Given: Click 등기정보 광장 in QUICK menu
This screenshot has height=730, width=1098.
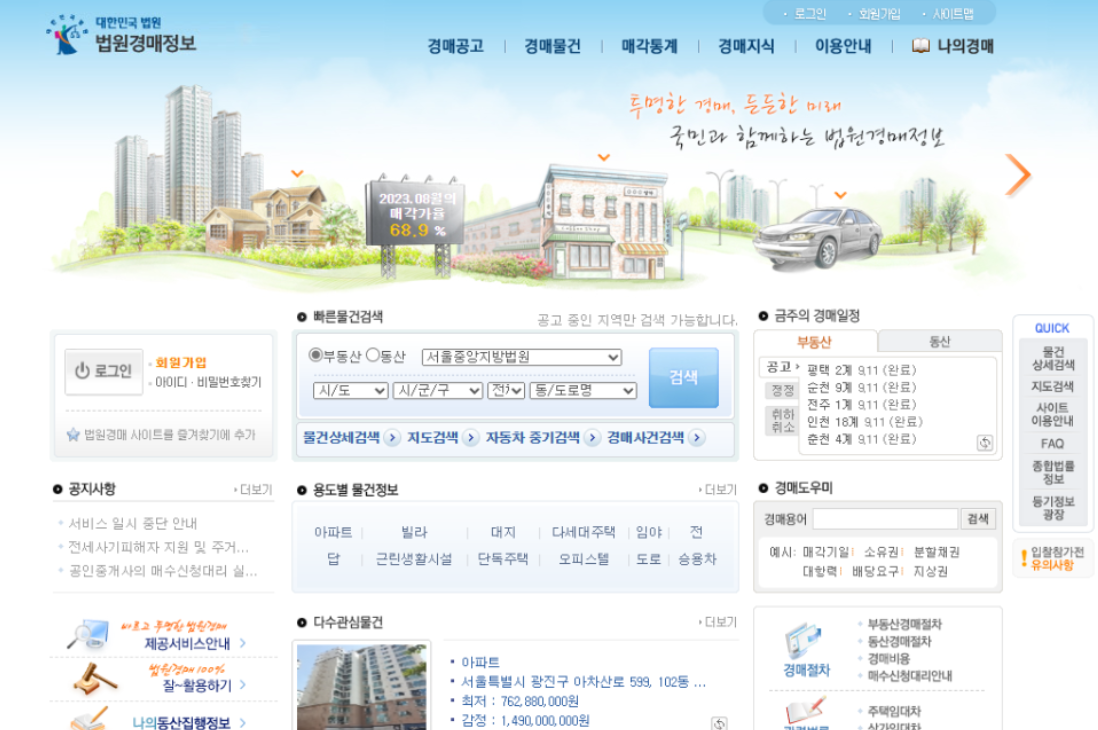Looking at the screenshot, I should 1052,508.
